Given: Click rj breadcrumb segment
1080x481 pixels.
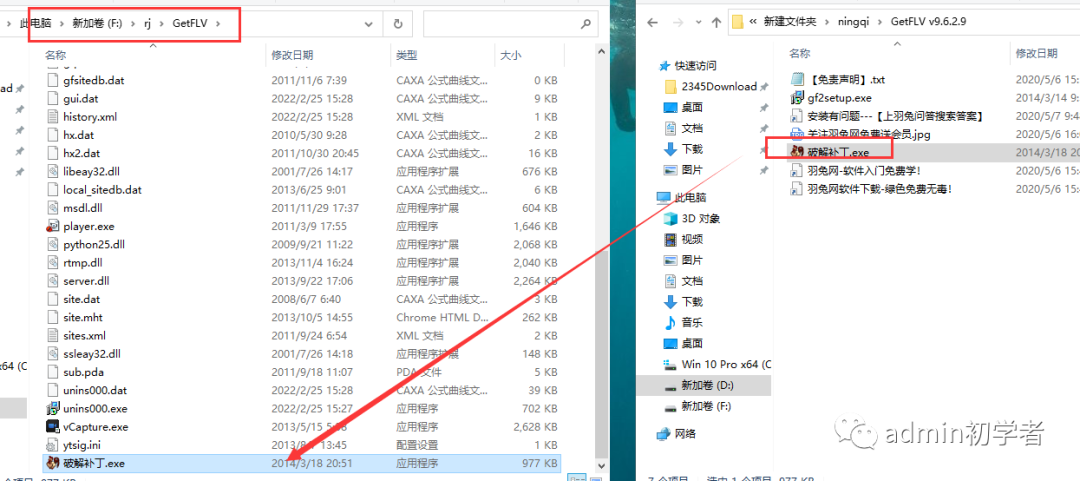Looking at the screenshot, I should (x=148, y=23).
